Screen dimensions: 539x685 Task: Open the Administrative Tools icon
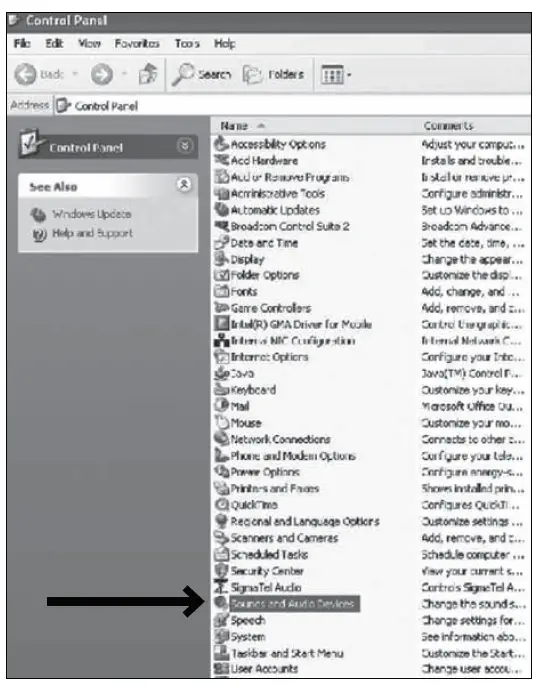221,193
